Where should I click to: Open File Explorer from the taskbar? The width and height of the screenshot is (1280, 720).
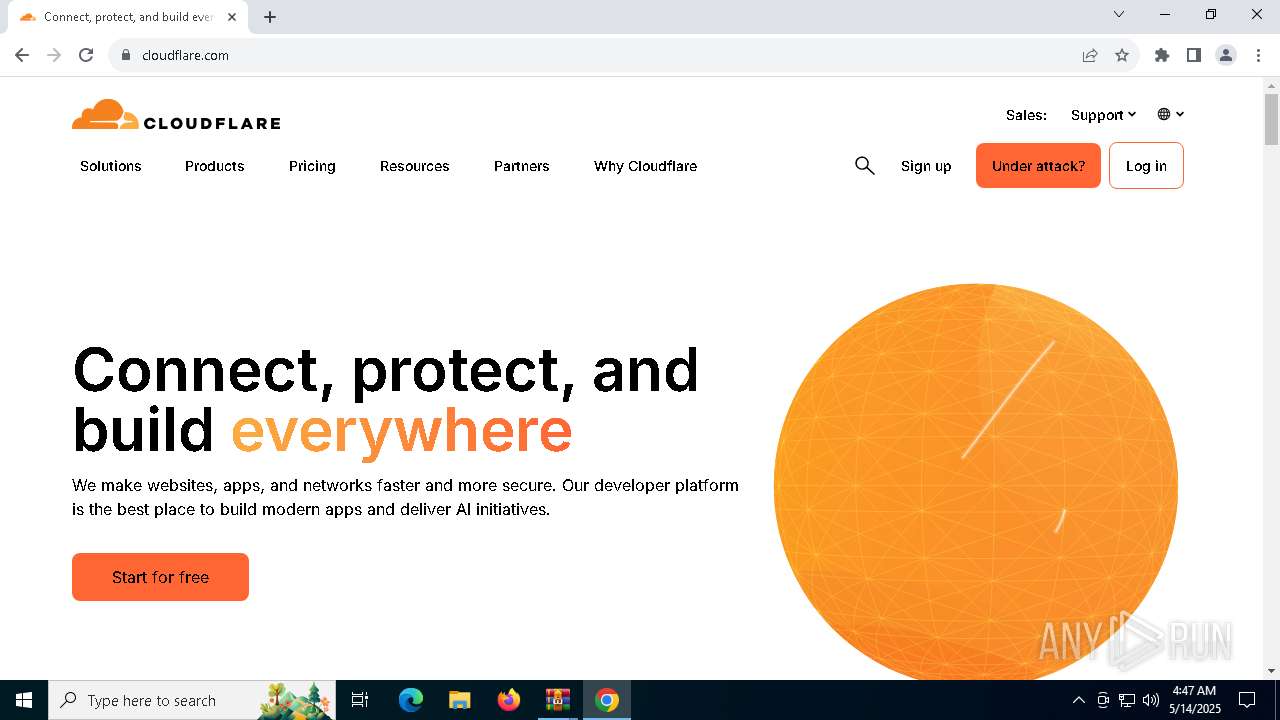tap(459, 700)
